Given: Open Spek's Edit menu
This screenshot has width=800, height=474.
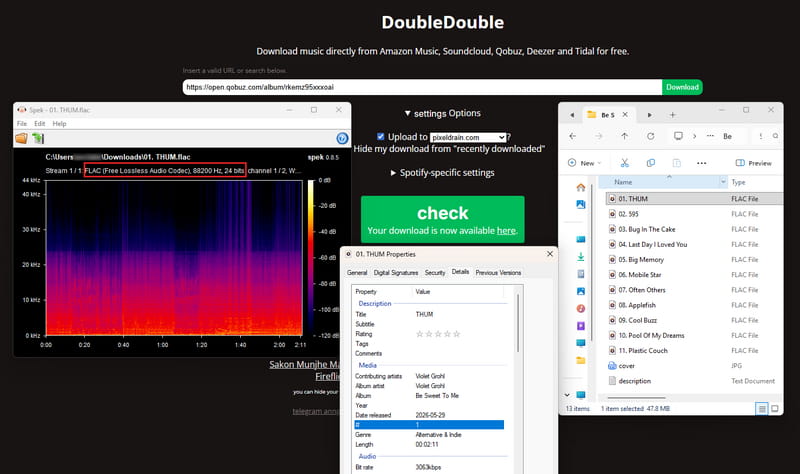Looking at the screenshot, I should pos(40,123).
